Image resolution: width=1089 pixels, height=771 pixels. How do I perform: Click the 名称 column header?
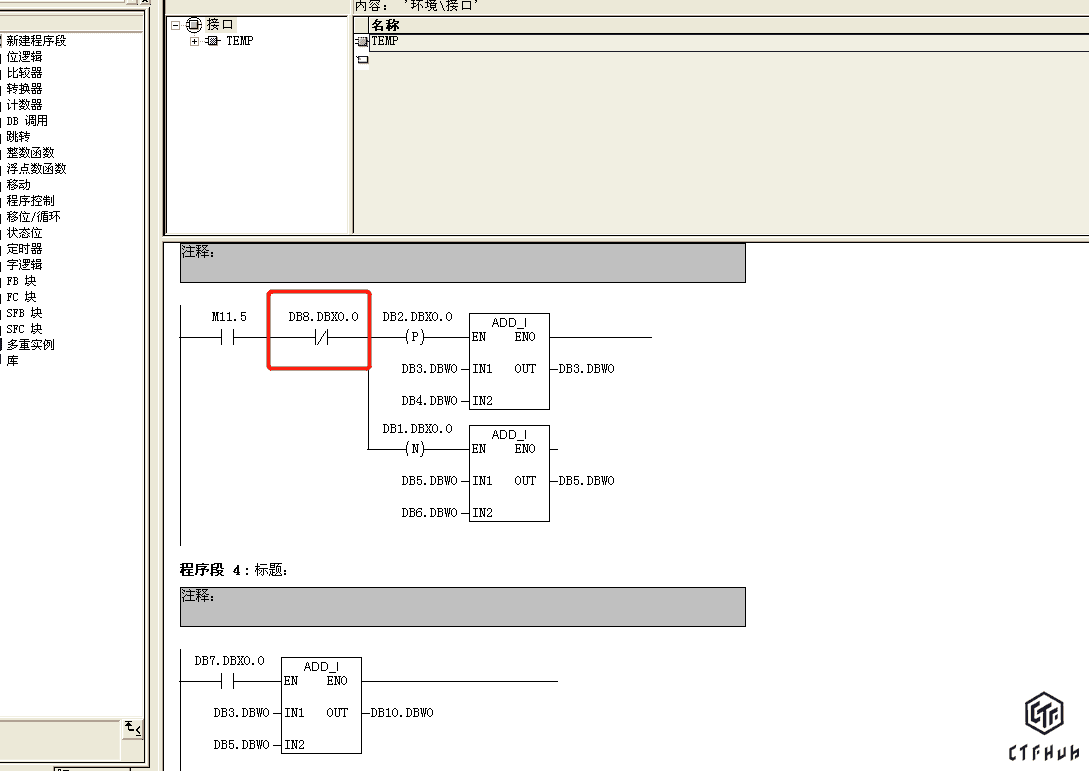click(x=385, y=25)
